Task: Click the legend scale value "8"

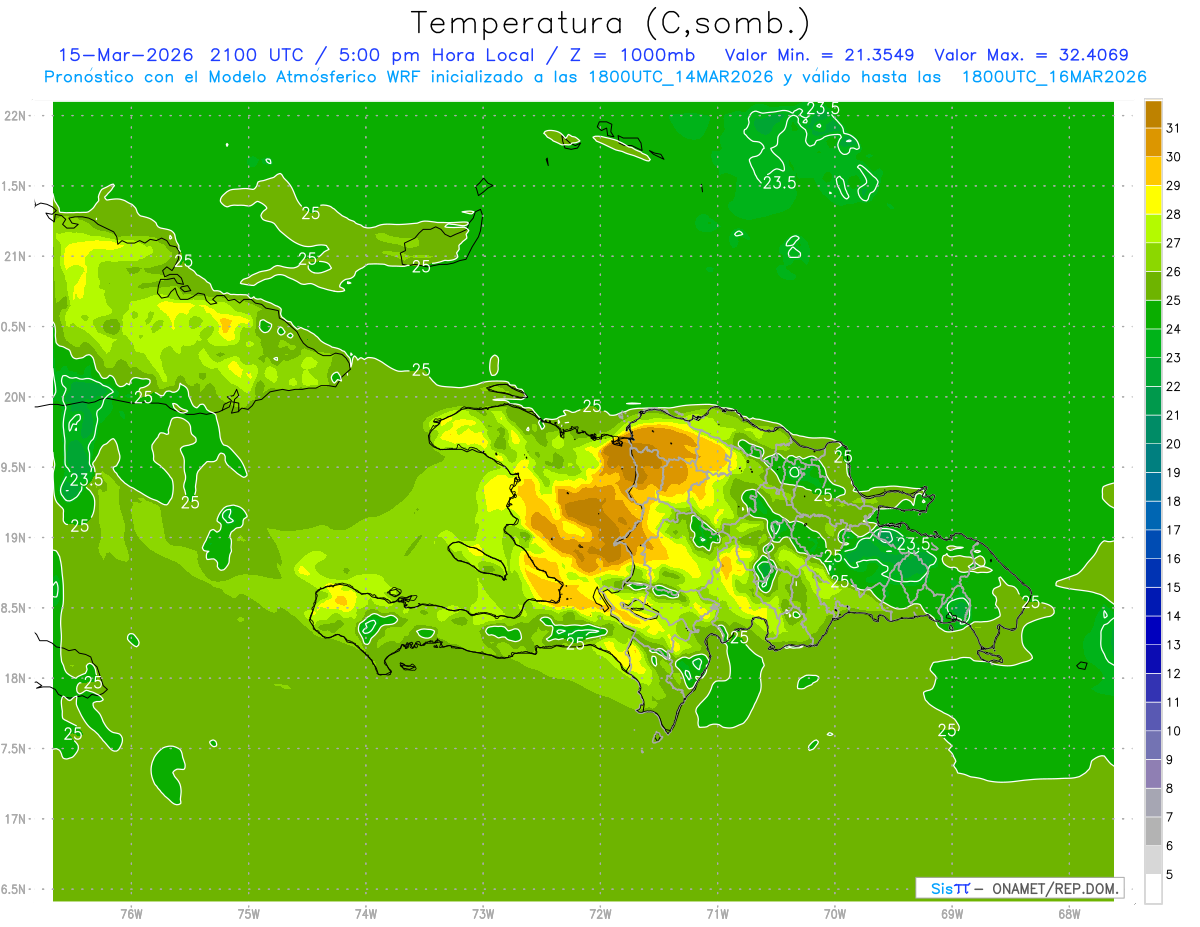Action: pyautogui.click(x=1172, y=788)
